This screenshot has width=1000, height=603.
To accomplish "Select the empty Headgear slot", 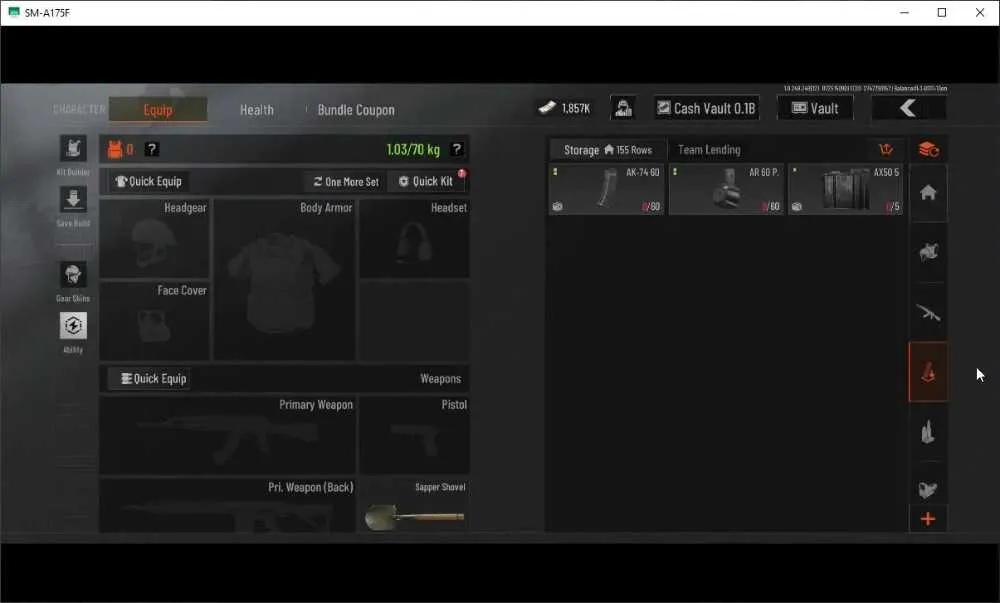I will point(154,238).
